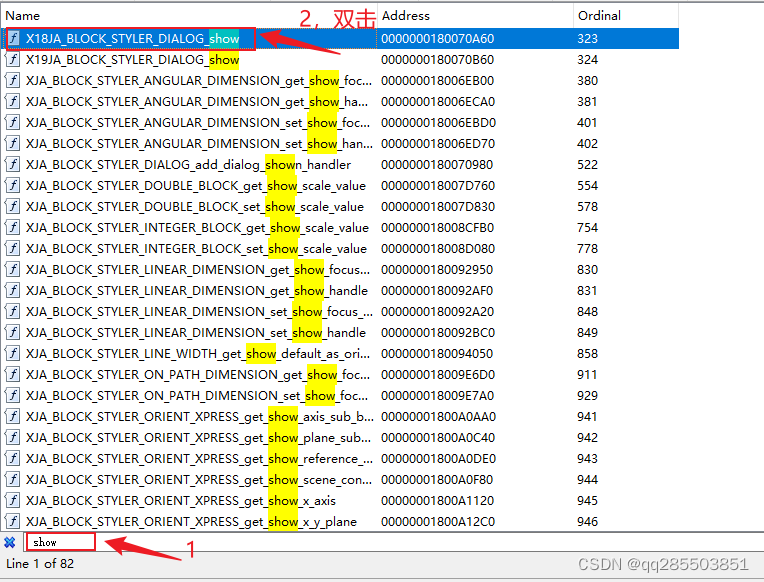Viewport: 764px width, 582px height.
Task: Click function icon in ordinal 911 row
Action: (13, 374)
